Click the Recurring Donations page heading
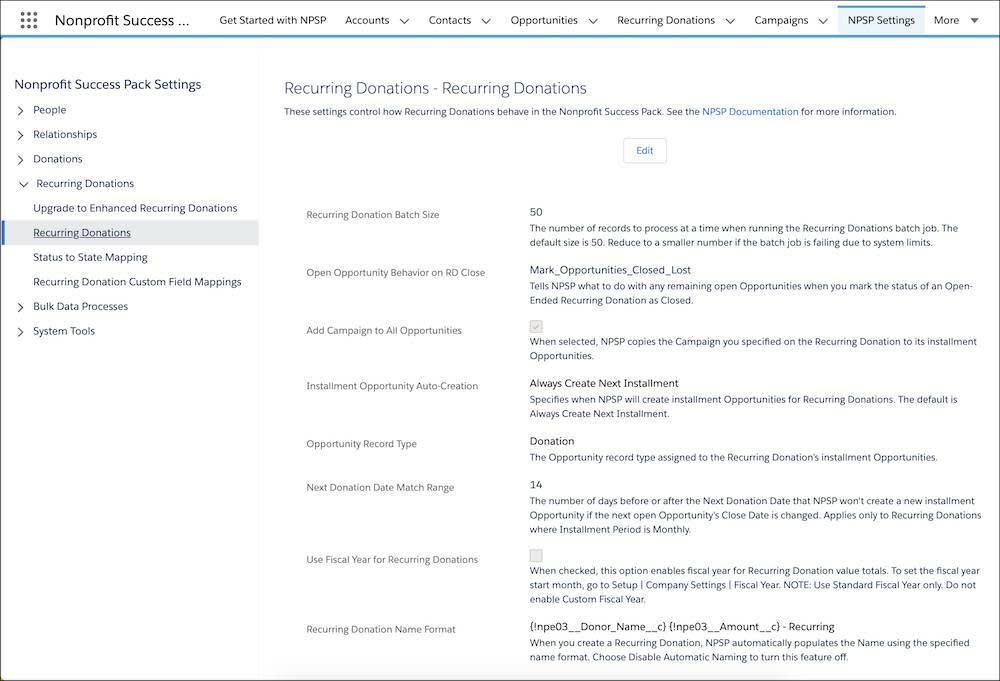This screenshot has height=681, width=1000. (x=435, y=88)
